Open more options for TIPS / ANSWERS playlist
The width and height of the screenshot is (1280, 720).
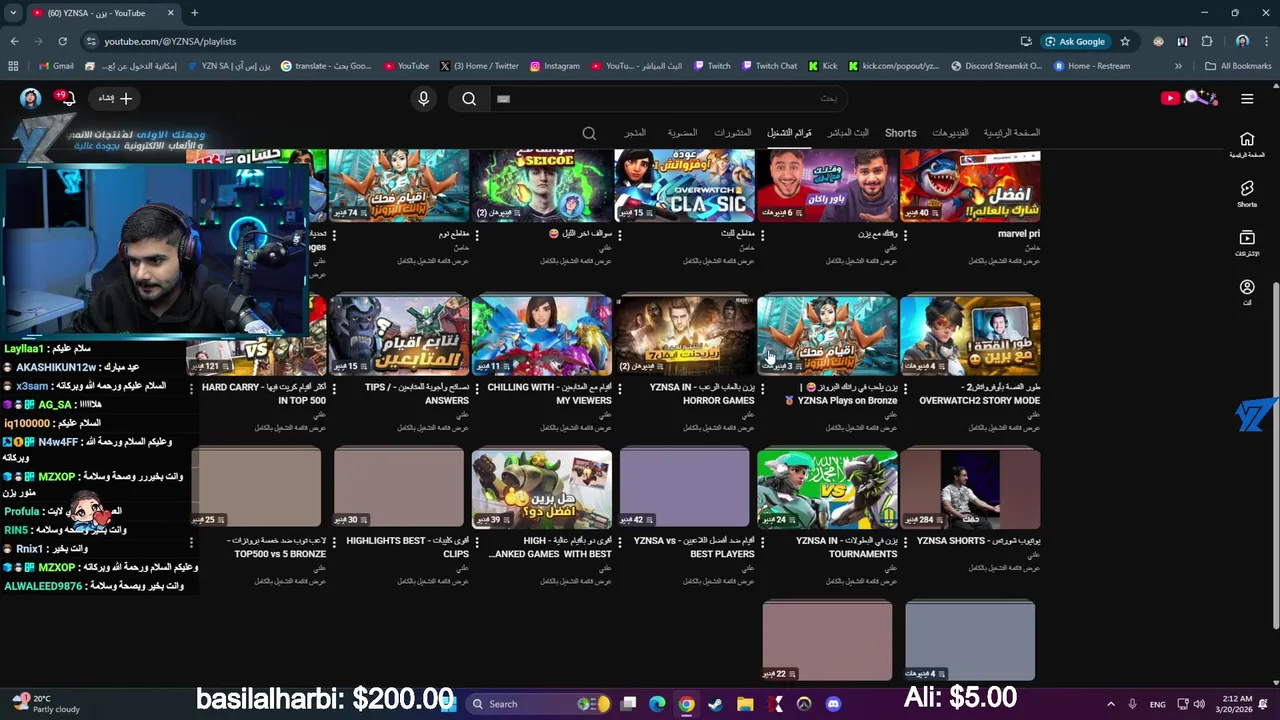pos(333,387)
